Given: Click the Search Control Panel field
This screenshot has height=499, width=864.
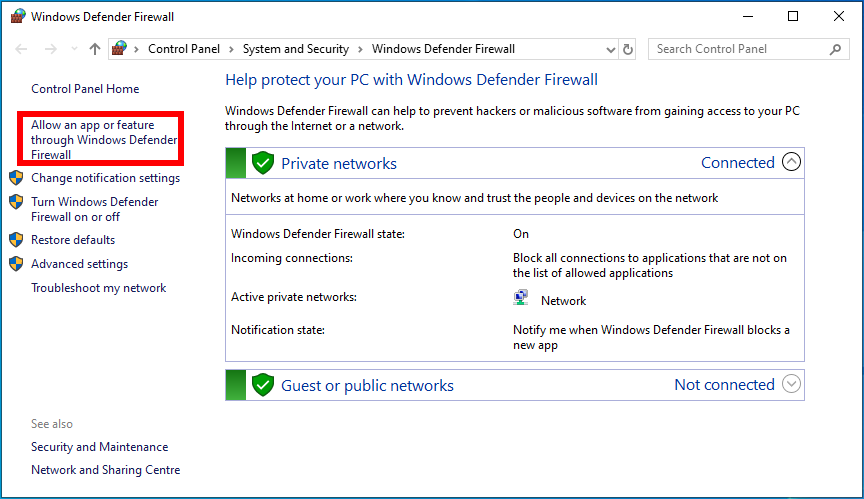Looking at the screenshot, I should tap(740, 49).
